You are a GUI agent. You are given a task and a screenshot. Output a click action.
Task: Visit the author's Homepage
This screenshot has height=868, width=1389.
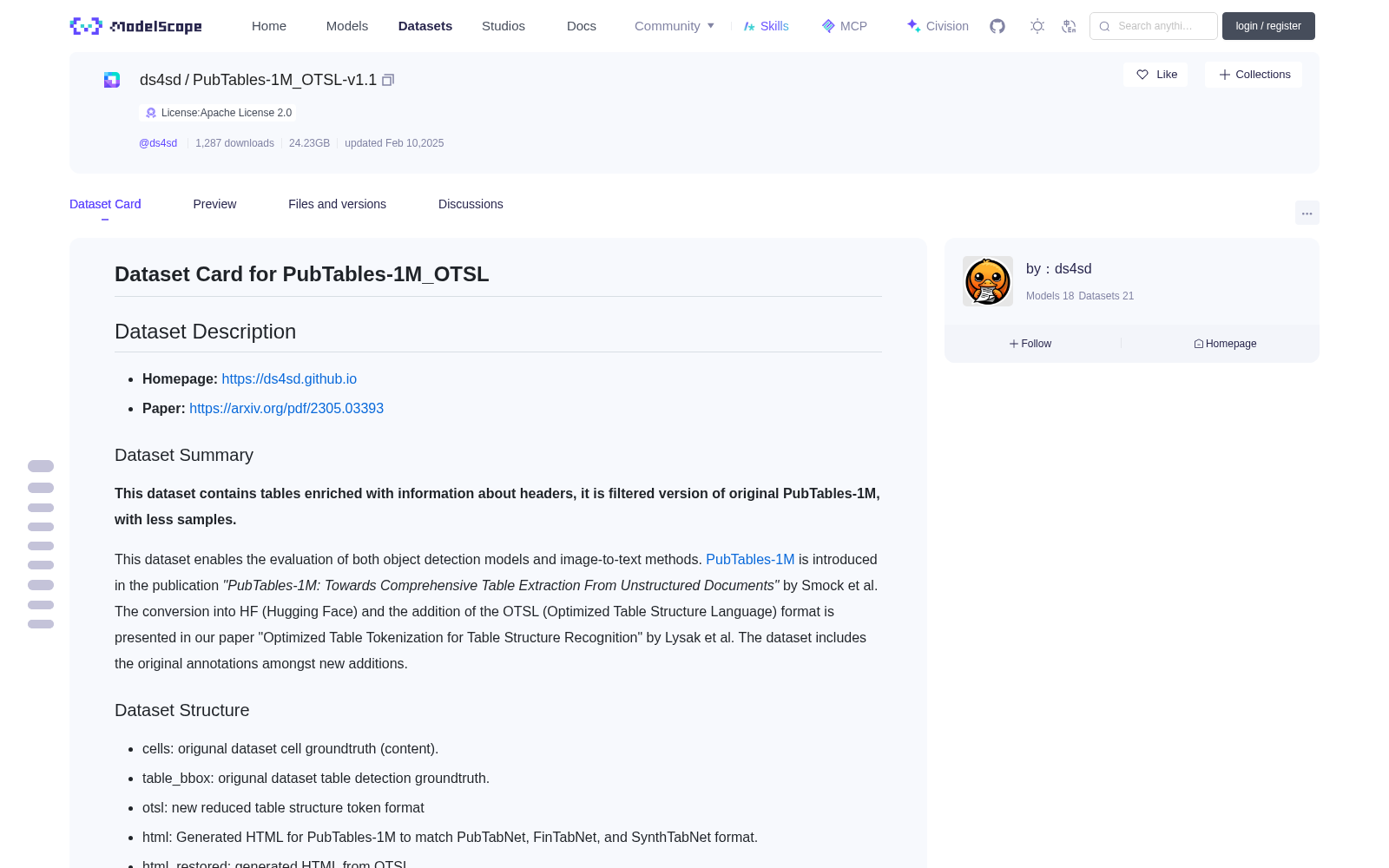(1225, 344)
